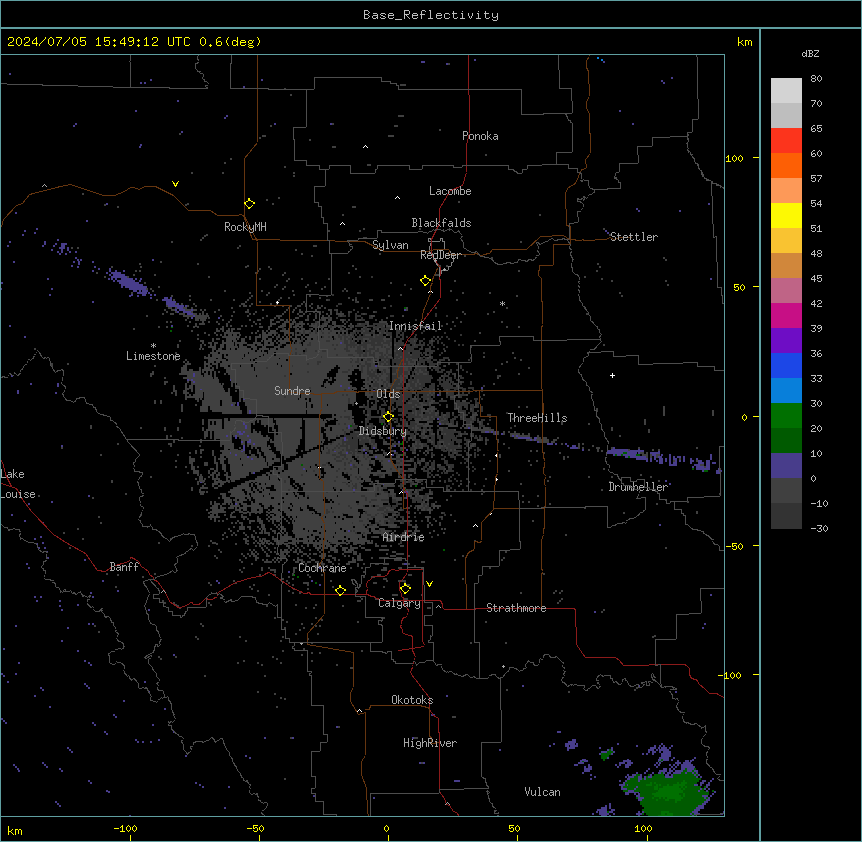Viewport: 862px width, 842px height.
Task: Select the tan 45-48 dBZ legend swatch
Action: [x=786, y=265]
